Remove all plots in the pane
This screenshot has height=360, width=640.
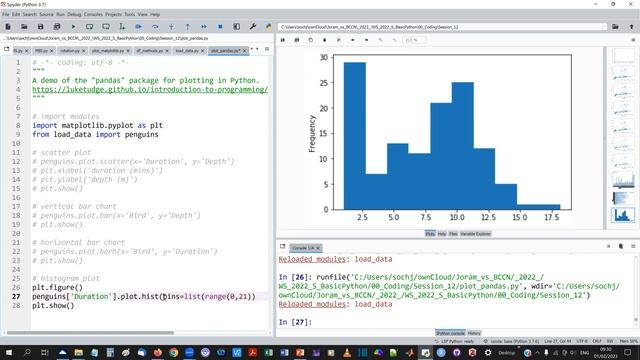(x=338, y=40)
